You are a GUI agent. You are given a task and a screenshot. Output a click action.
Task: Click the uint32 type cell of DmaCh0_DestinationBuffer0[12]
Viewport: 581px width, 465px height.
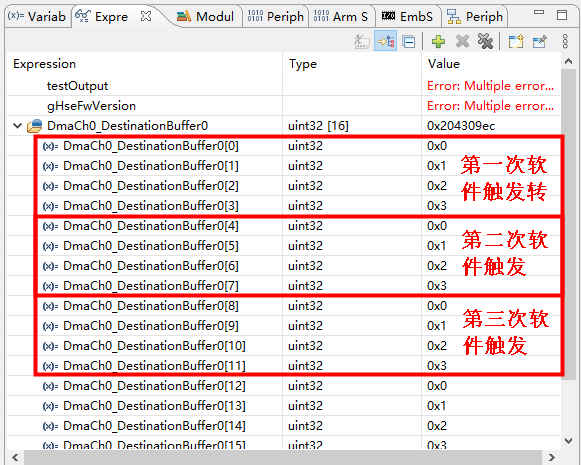(x=305, y=386)
